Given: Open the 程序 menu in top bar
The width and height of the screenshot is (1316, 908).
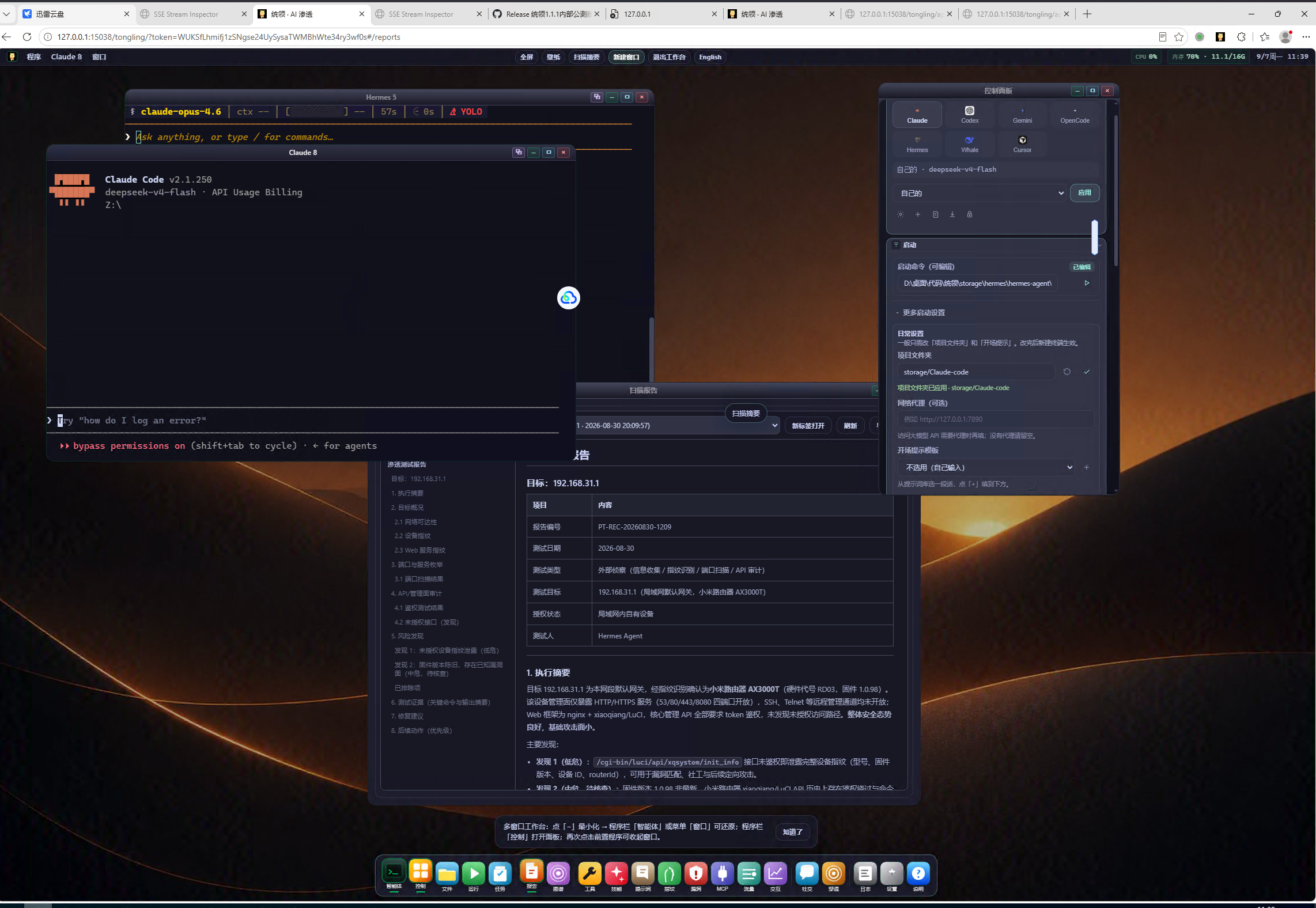Looking at the screenshot, I should point(34,56).
